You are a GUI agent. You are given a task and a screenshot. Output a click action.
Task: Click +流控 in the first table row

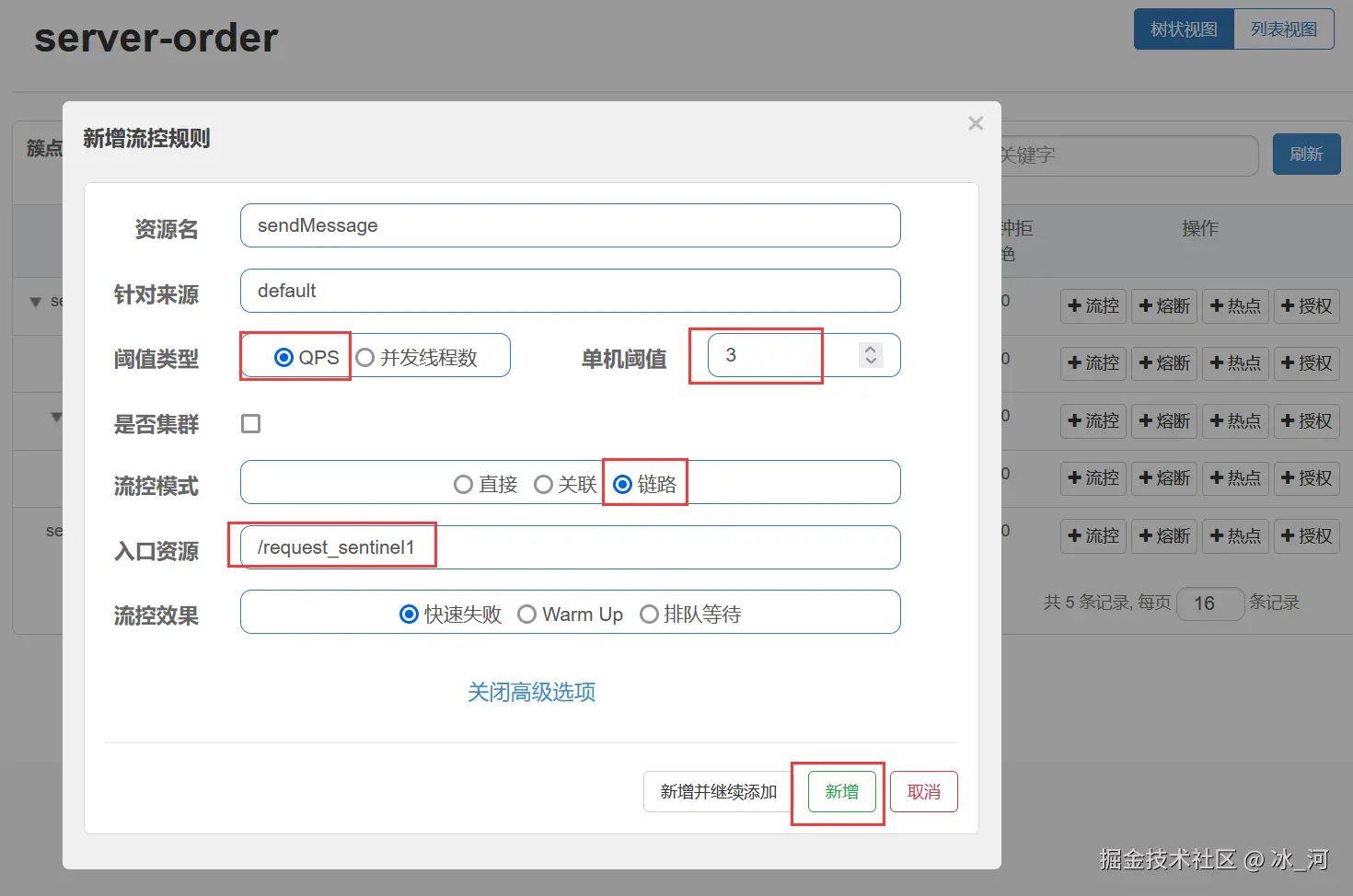(x=1093, y=306)
